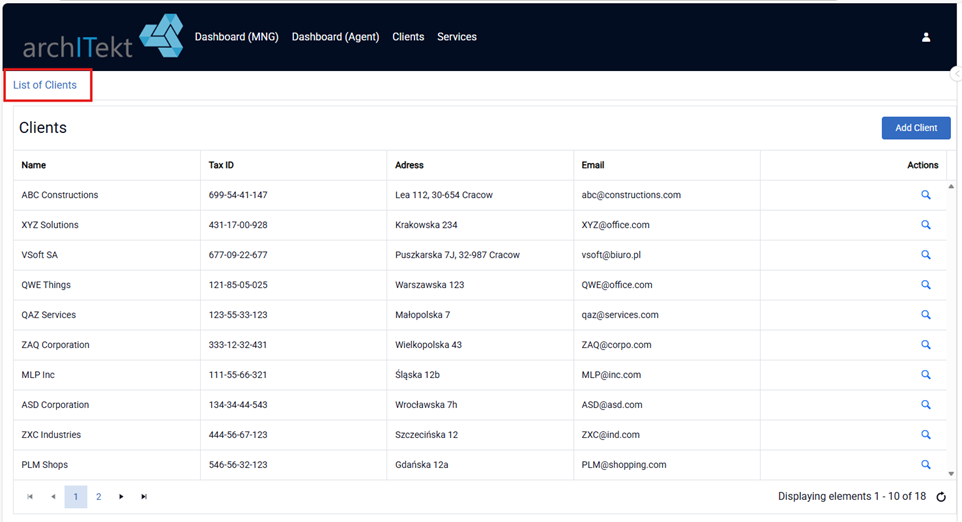Go to previous page arrow
Screen dimensions: 962x522
[x=53, y=497]
